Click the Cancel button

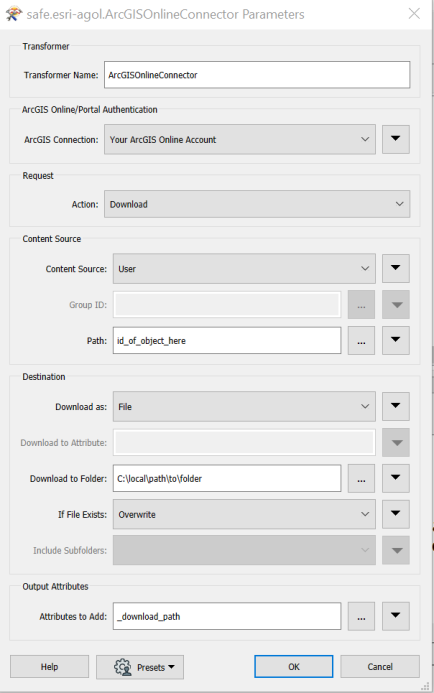pyautogui.click(x=380, y=666)
